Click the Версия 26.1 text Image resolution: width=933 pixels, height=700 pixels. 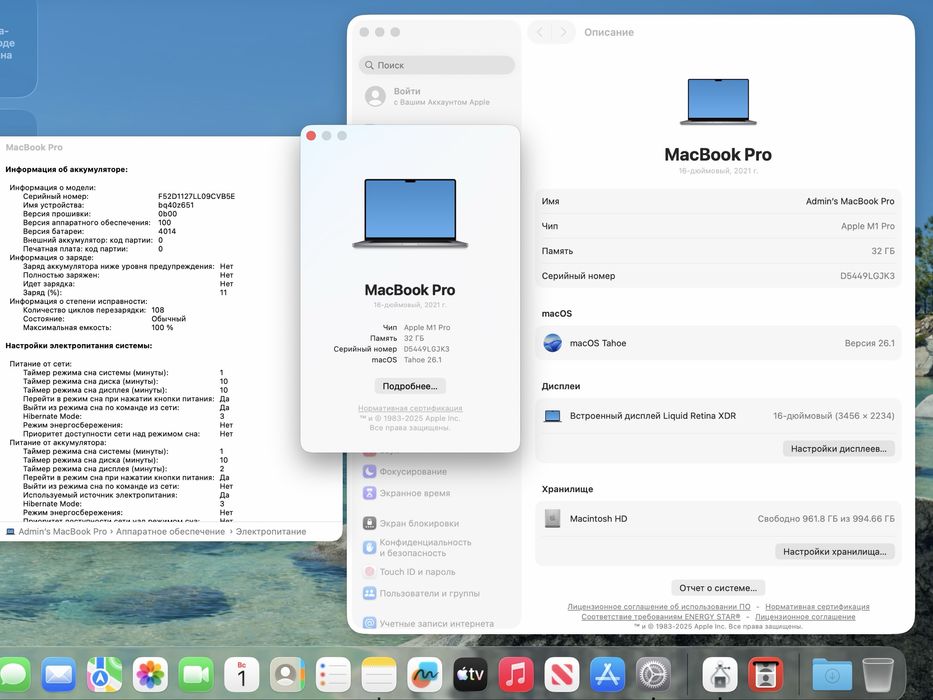(869, 343)
